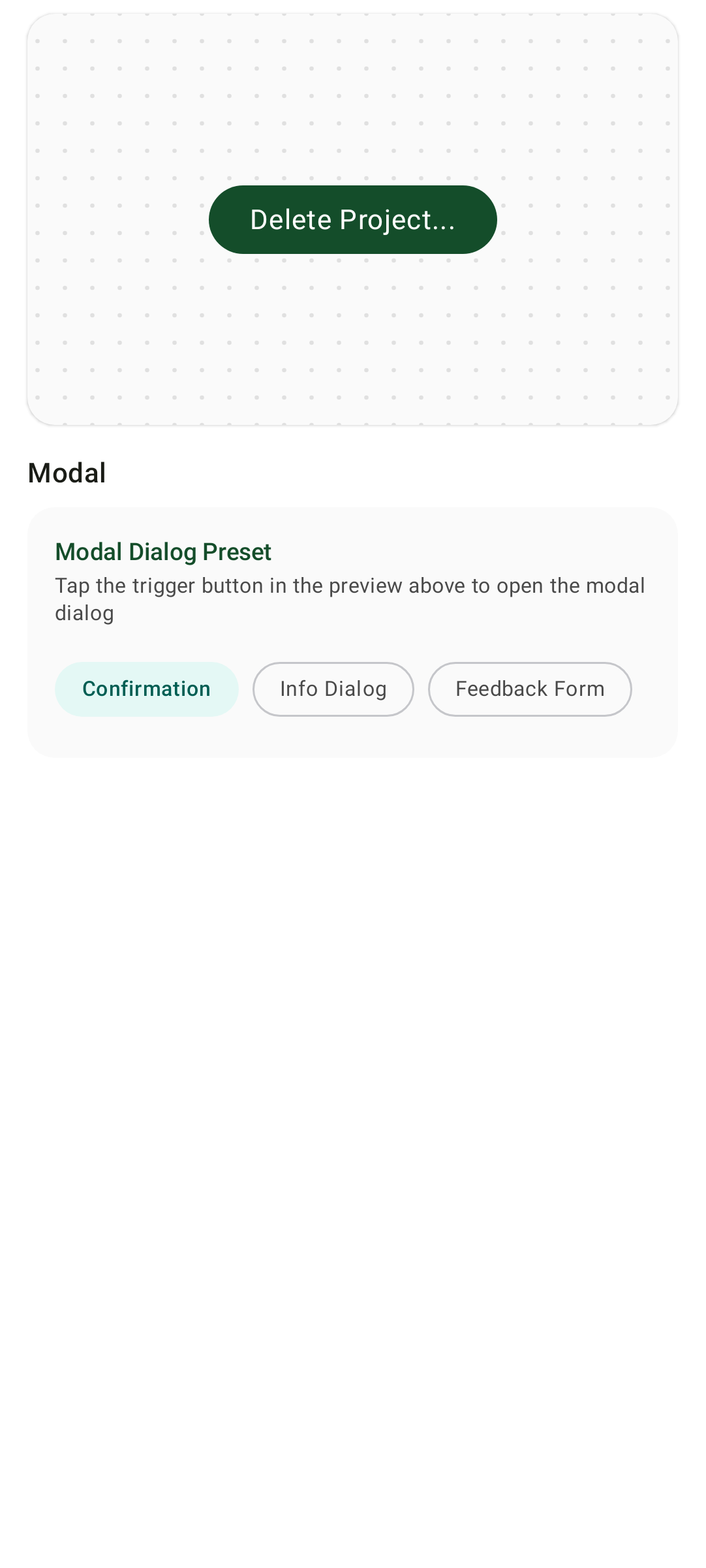Click the dark green pill button in preview
The image size is (706, 1568).
click(352, 219)
